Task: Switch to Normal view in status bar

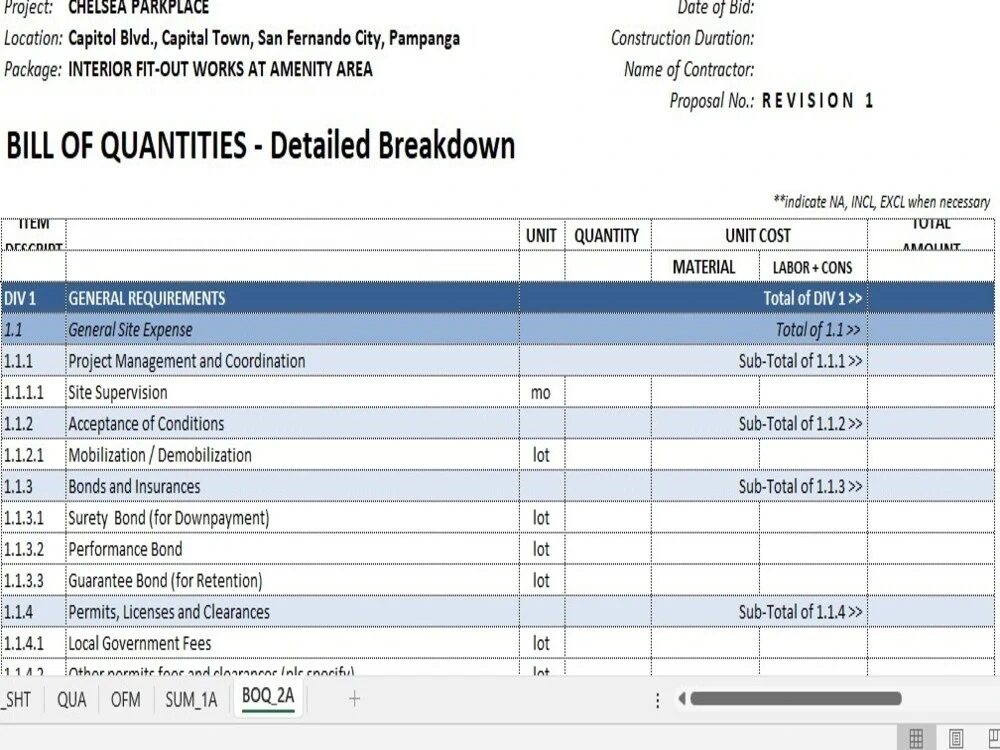Action: 916,738
